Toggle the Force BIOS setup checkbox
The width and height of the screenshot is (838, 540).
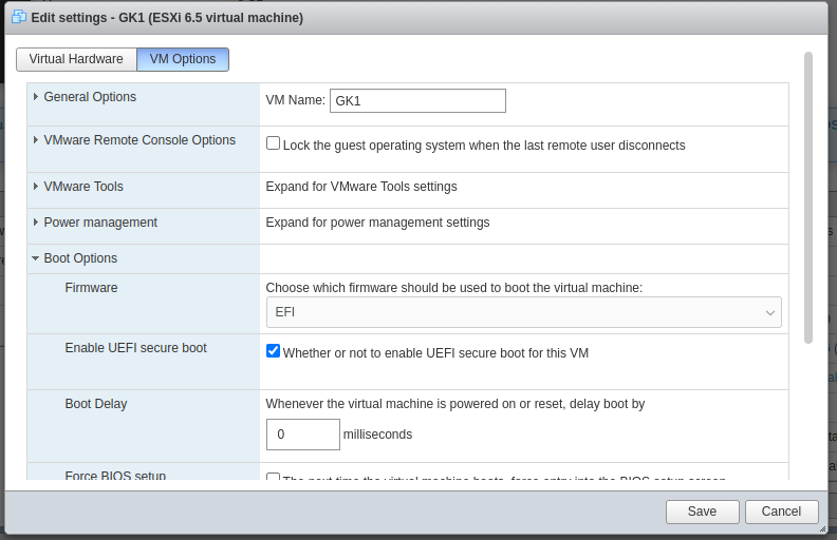(x=273, y=477)
